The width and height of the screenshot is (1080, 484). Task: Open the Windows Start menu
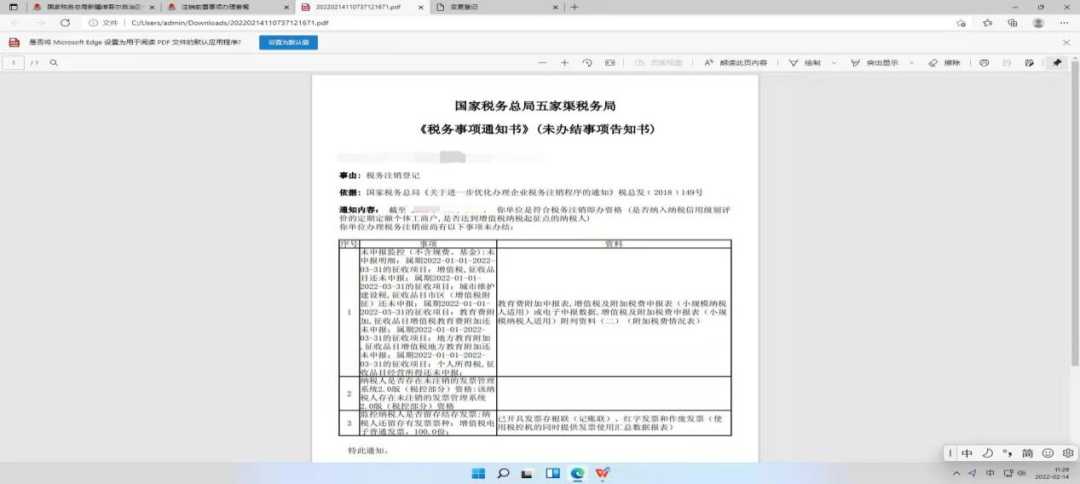coord(477,473)
